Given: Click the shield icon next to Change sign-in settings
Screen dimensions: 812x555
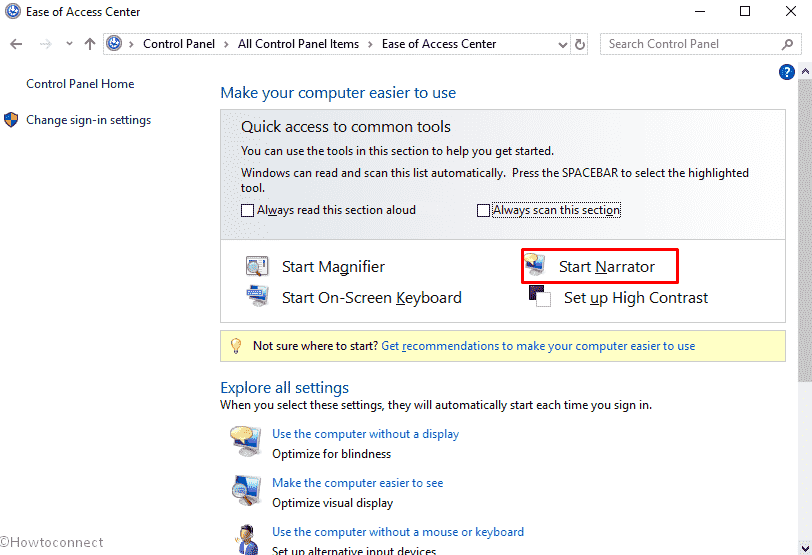Looking at the screenshot, I should [x=11, y=120].
